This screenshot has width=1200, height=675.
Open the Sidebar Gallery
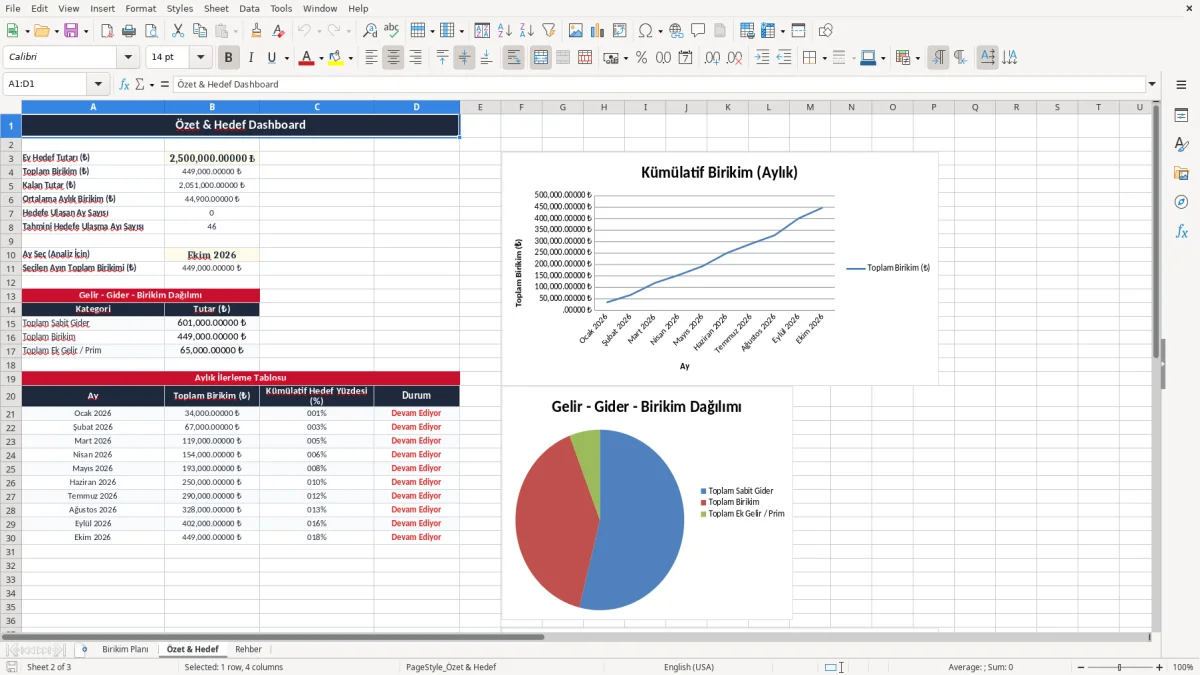[x=1181, y=174]
